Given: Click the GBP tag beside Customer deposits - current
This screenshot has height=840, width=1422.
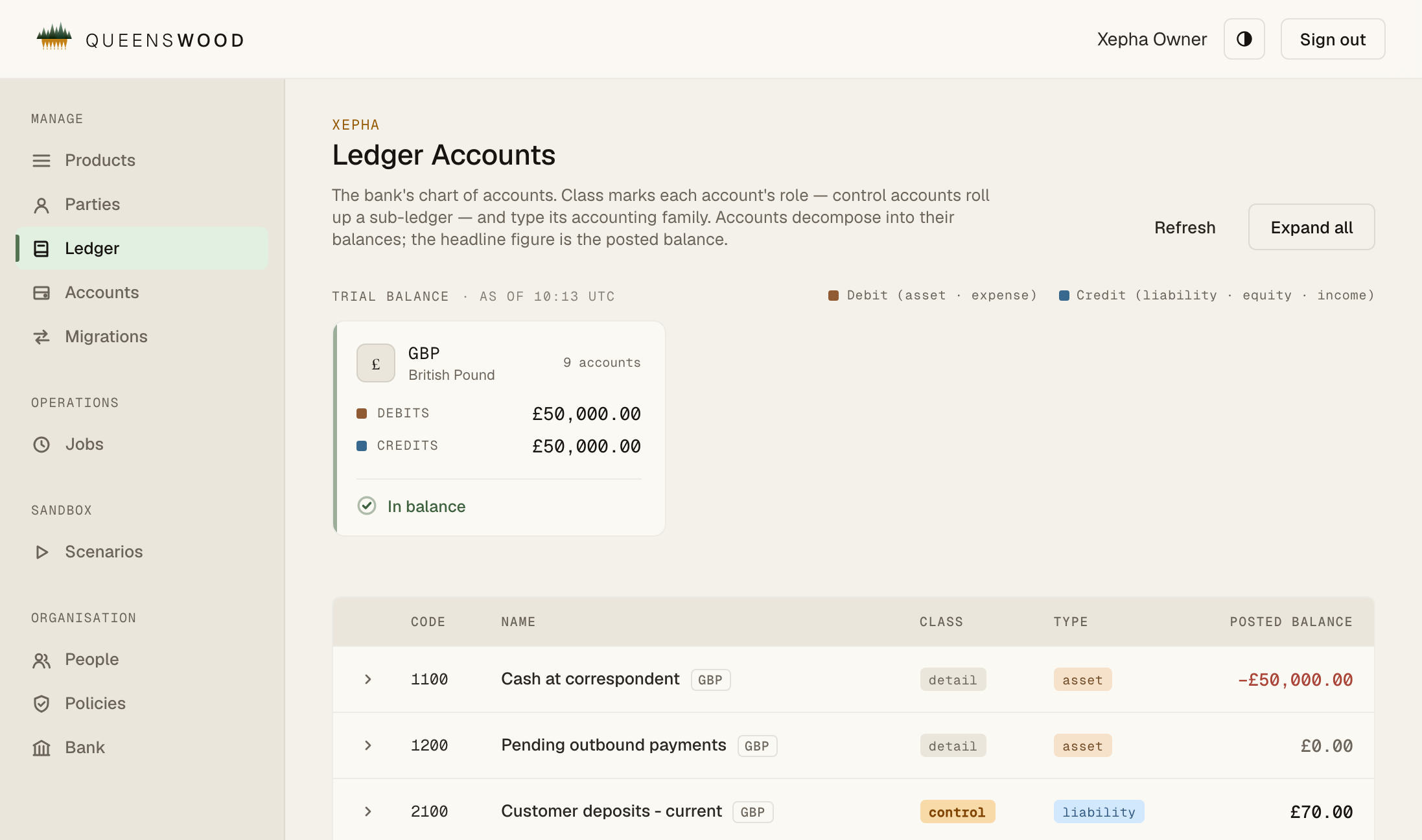Looking at the screenshot, I should 752,812.
